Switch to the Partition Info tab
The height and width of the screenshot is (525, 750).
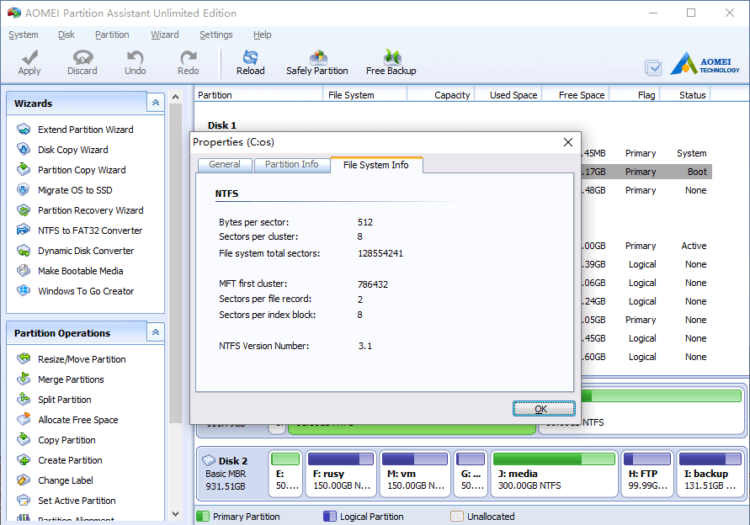pyautogui.click(x=291, y=165)
